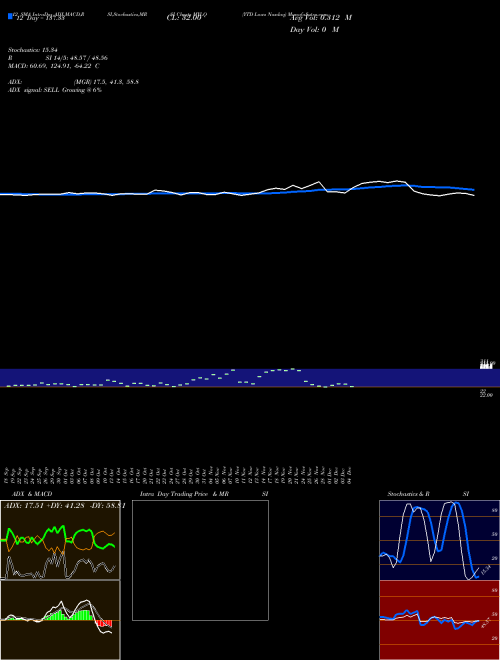
Task: Open the red RSI chart panel
Action: [x=439, y=620]
